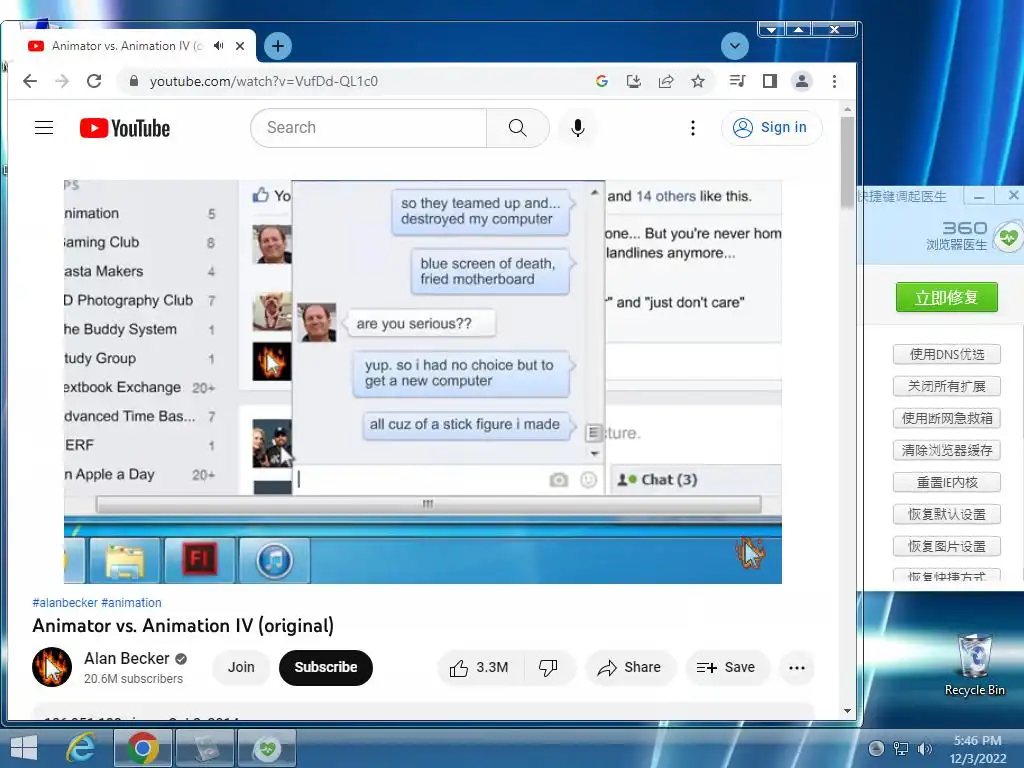Close the Animator vs. Animation IV tab
The height and width of the screenshot is (768, 1024).
coord(240,46)
